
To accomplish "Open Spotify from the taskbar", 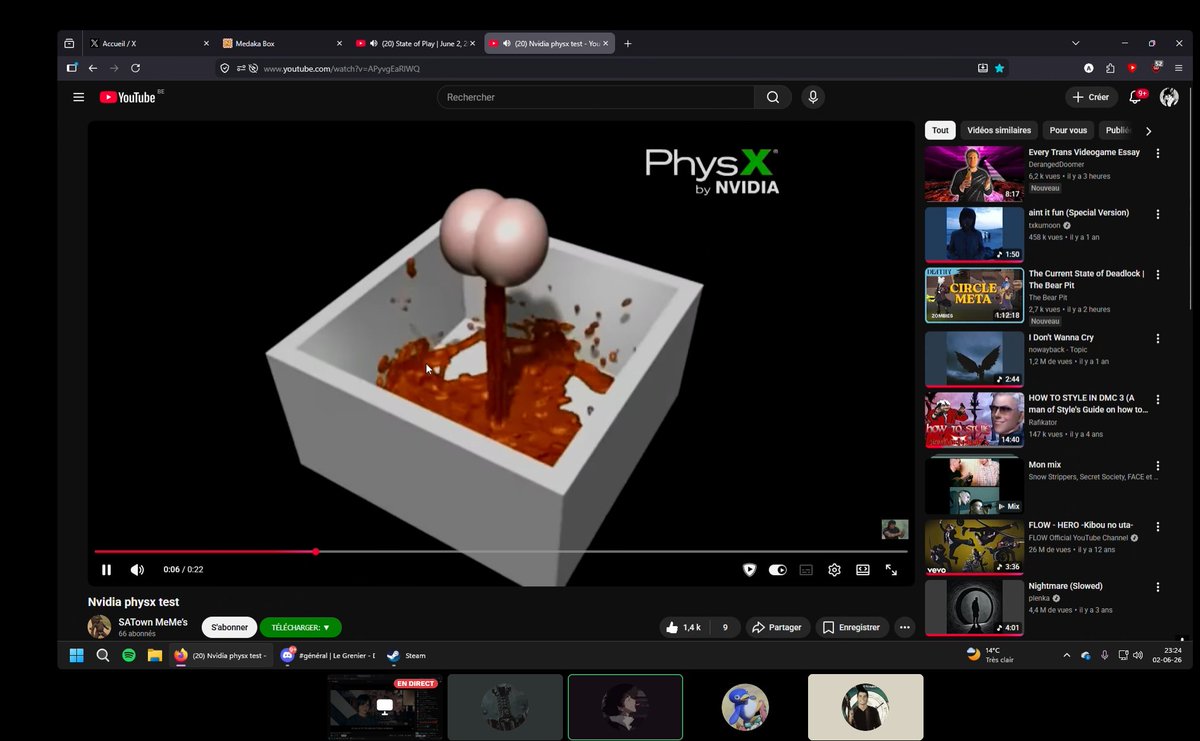I will [x=129, y=656].
